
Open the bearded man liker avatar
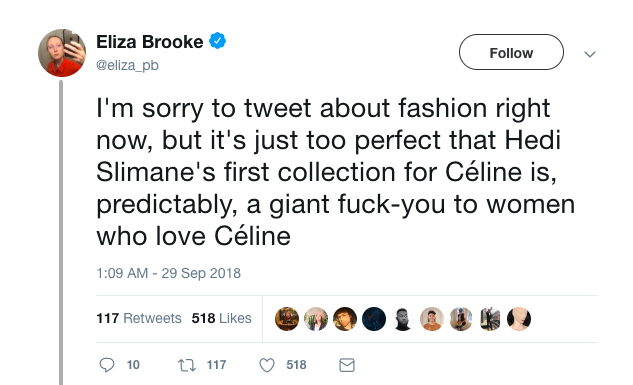coord(403,319)
